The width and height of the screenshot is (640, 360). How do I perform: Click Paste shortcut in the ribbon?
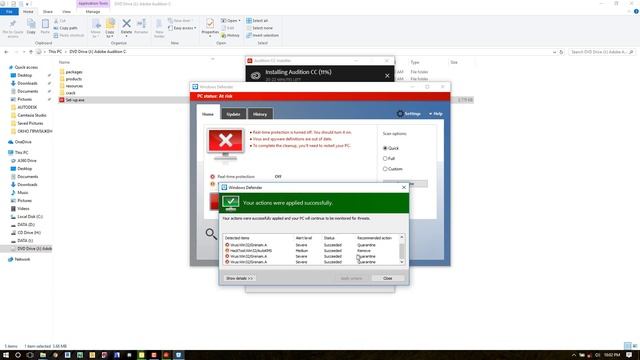(69, 36)
